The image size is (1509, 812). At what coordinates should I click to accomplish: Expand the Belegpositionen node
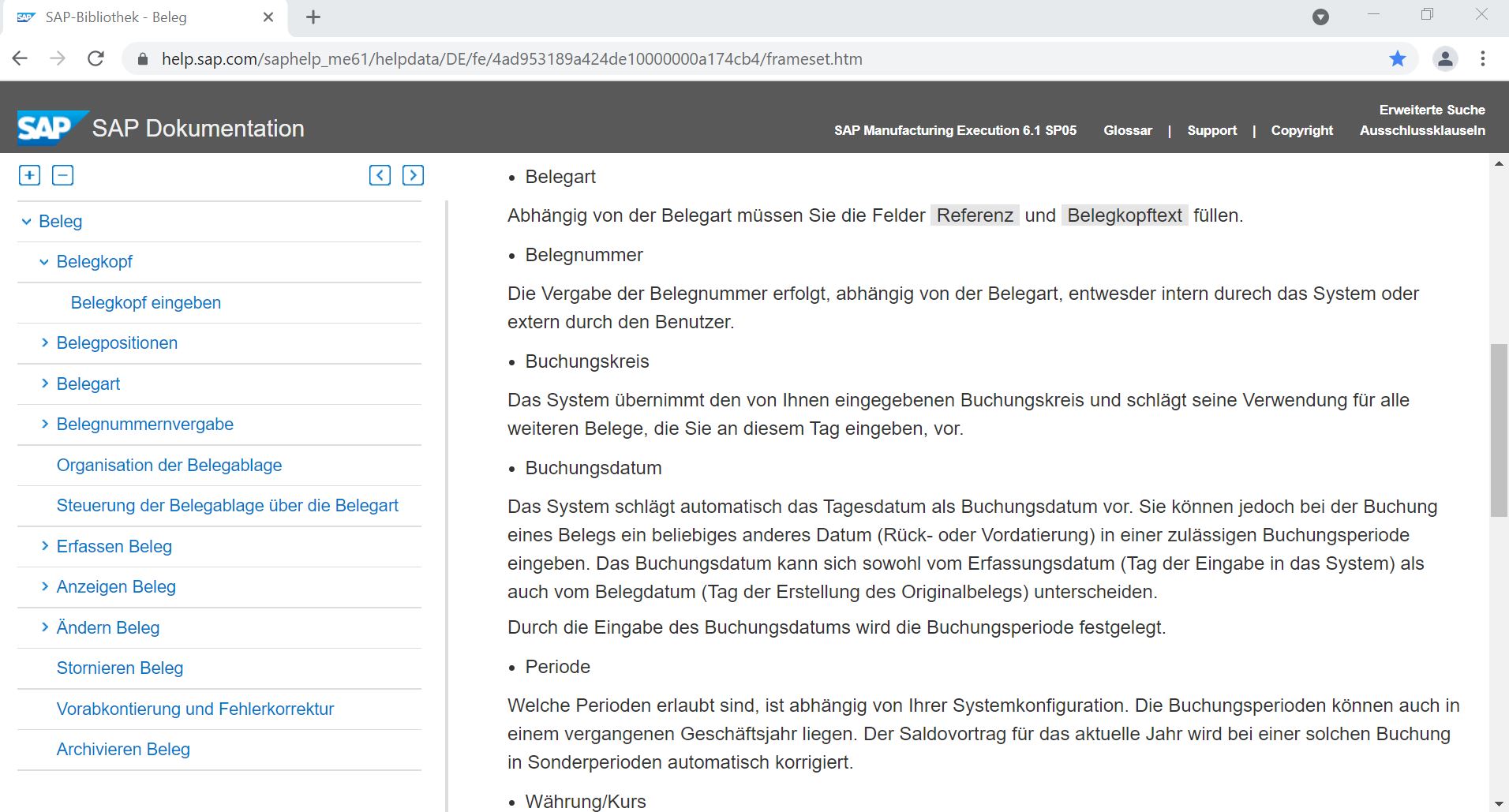45,342
